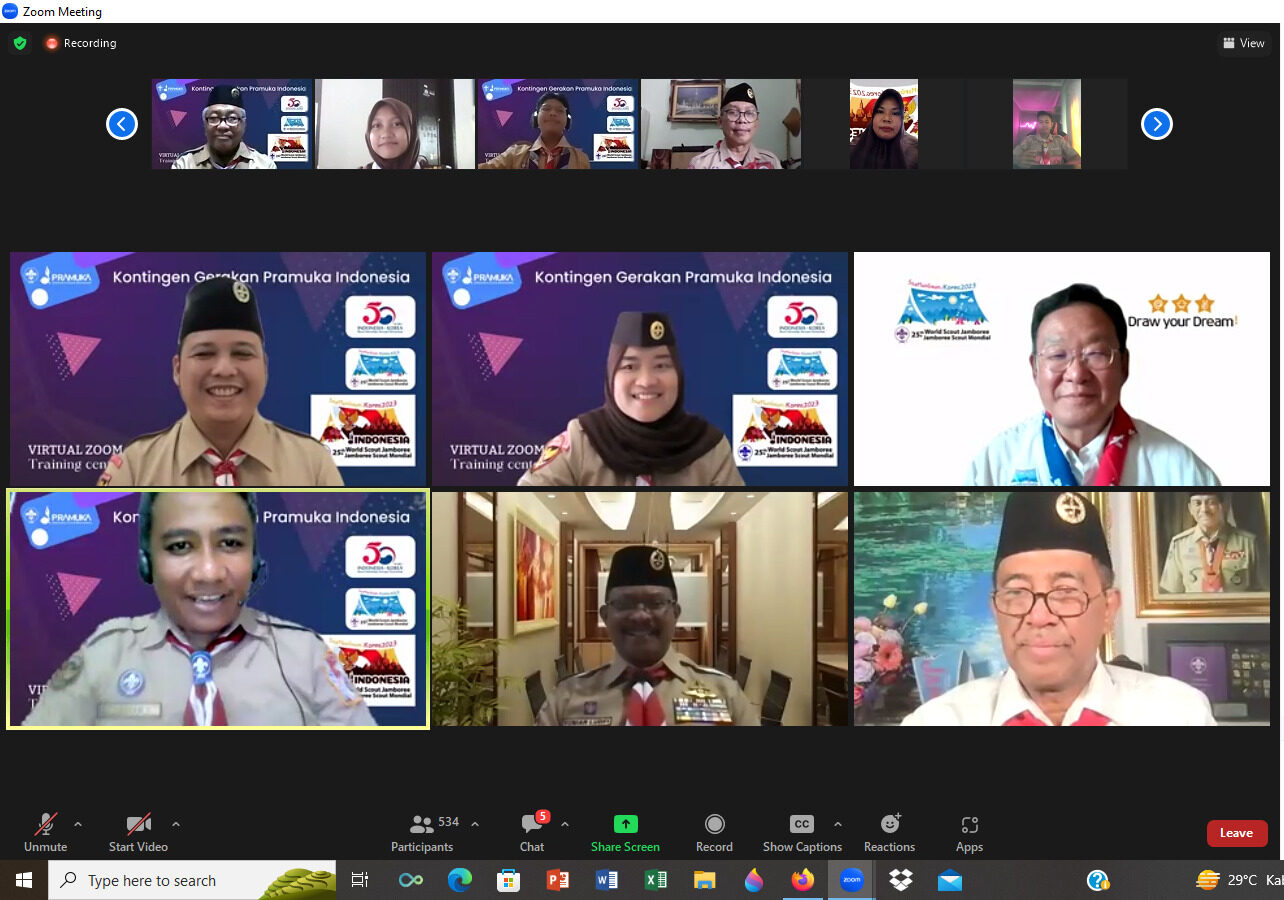Open the View layout menu

point(1243,43)
